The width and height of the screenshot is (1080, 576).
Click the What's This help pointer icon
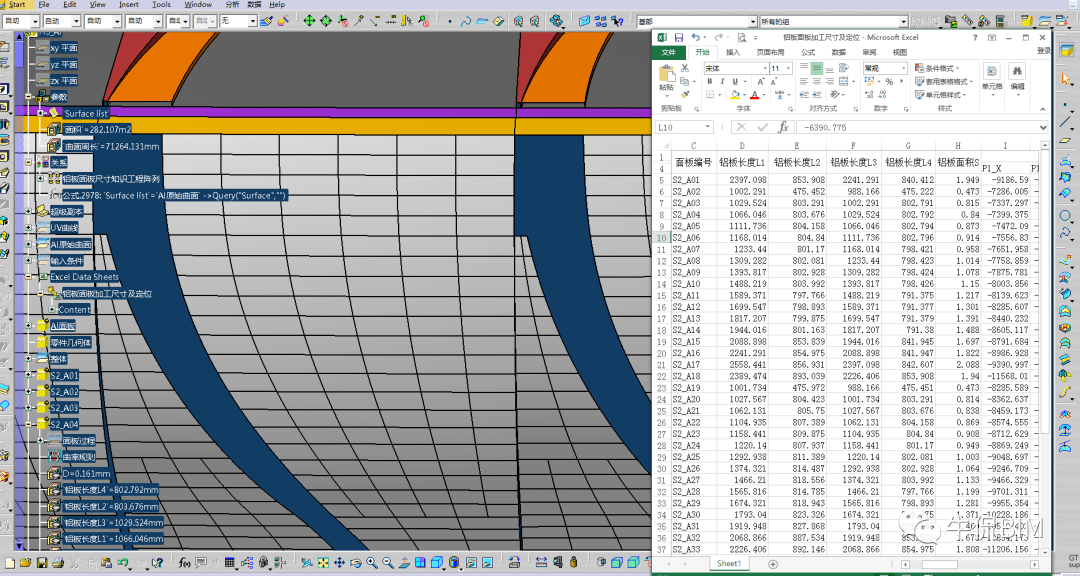pyautogui.click(x=157, y=563)
